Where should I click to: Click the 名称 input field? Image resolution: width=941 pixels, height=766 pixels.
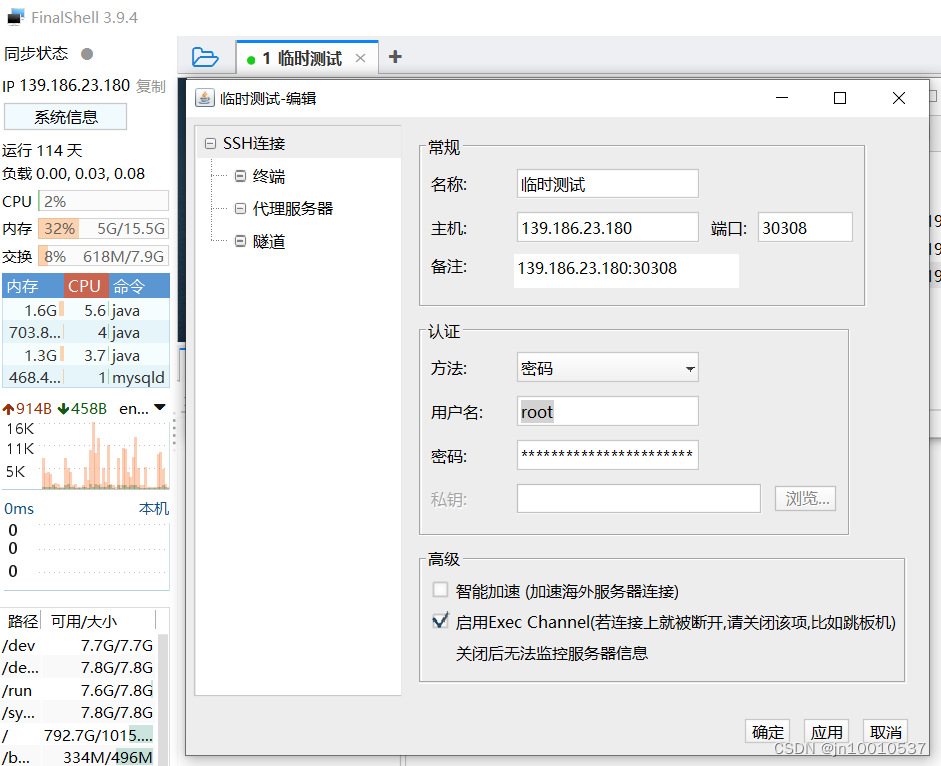tap(607, 184)
